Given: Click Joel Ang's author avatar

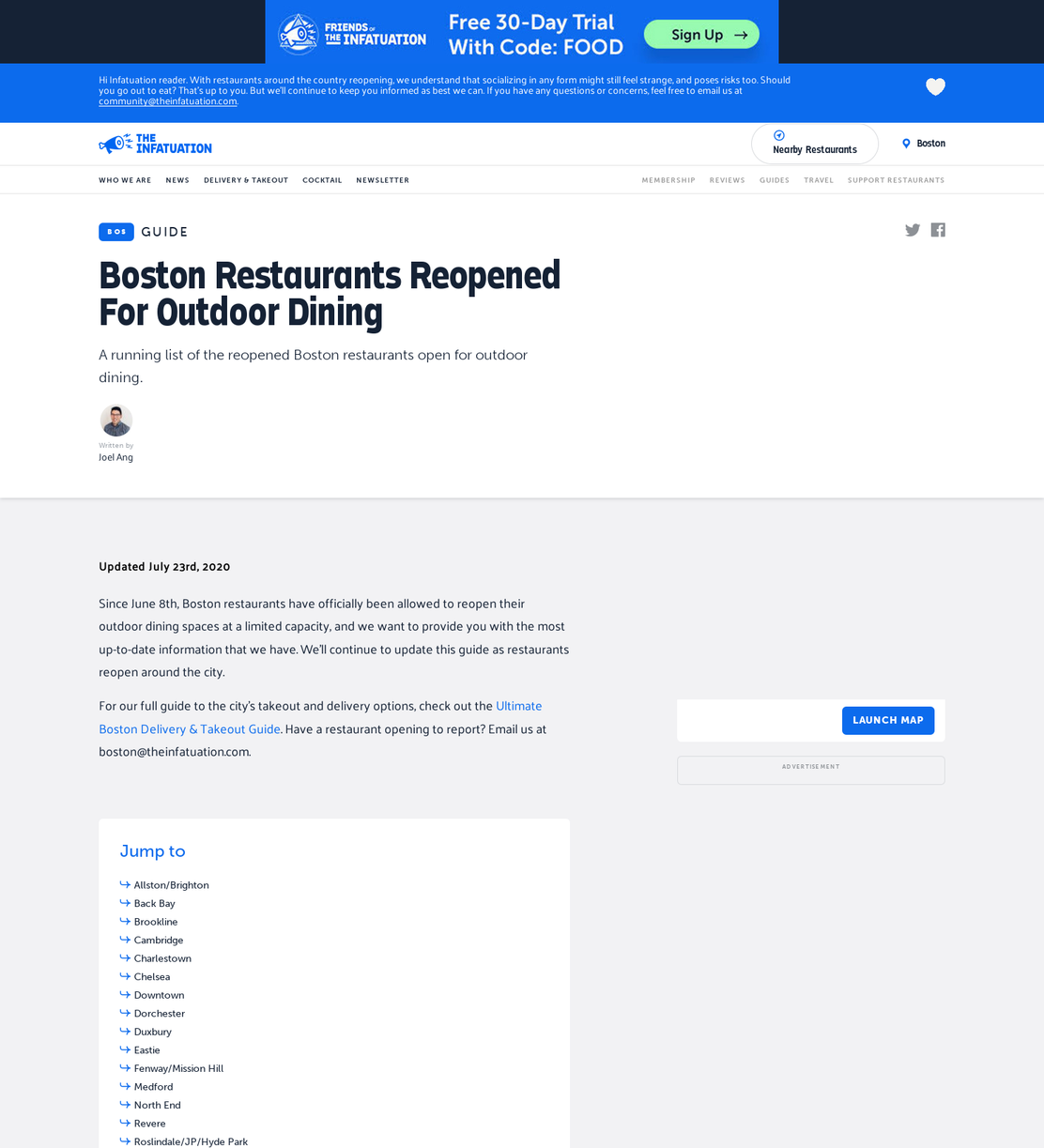Looking at the screenshot, I should coord(116,421).
